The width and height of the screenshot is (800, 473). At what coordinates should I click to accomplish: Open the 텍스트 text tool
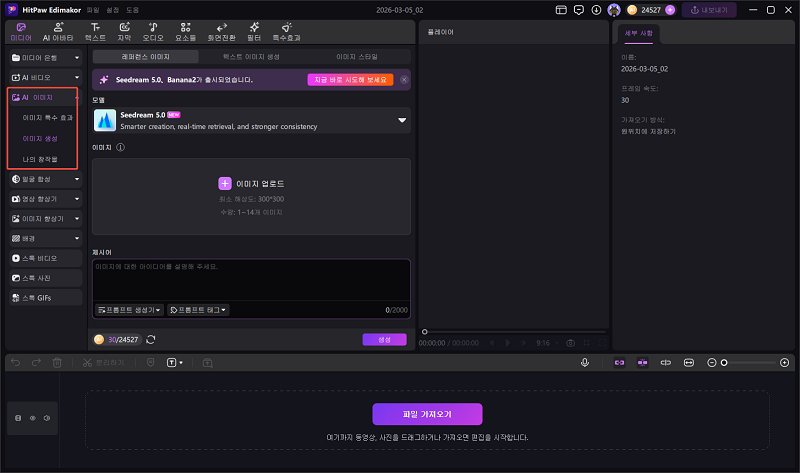(x=95, y=32)
